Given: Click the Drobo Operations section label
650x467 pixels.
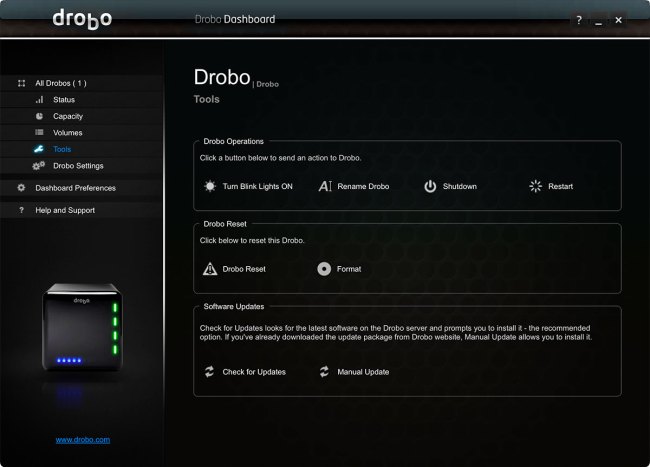Looking at the screenshot, I should [x=233, y=141].
